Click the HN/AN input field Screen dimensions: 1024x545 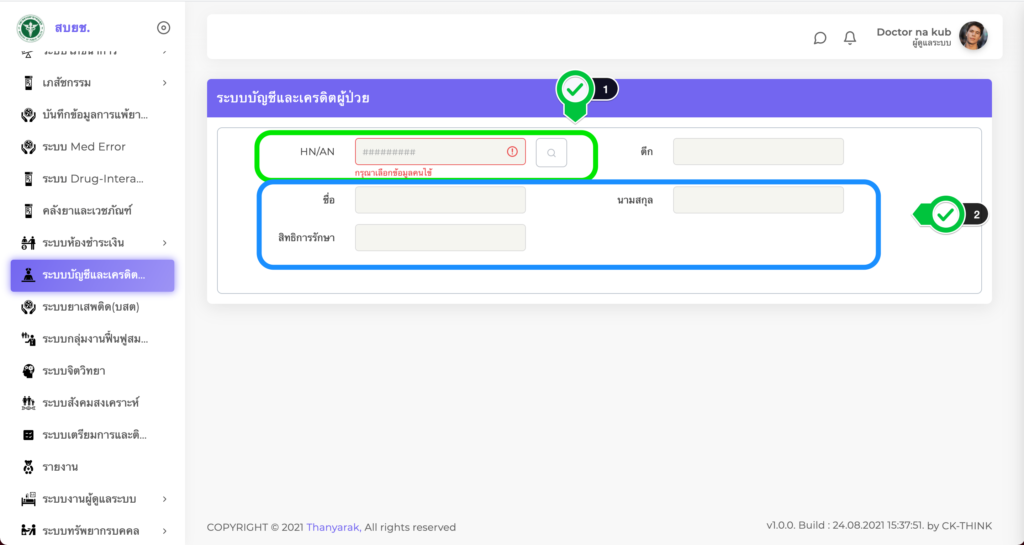pos(432,152)
